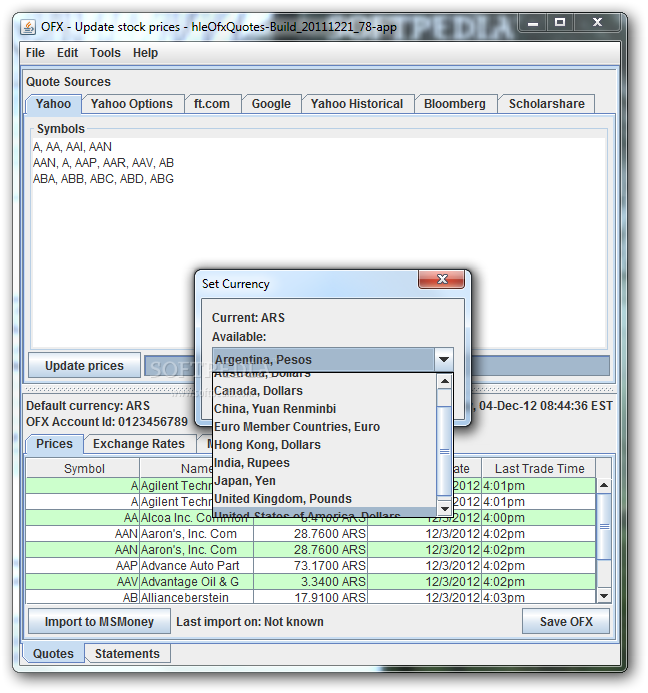Select the Advance Auto Part row name

pyautogui.click(x=197, y=566)
